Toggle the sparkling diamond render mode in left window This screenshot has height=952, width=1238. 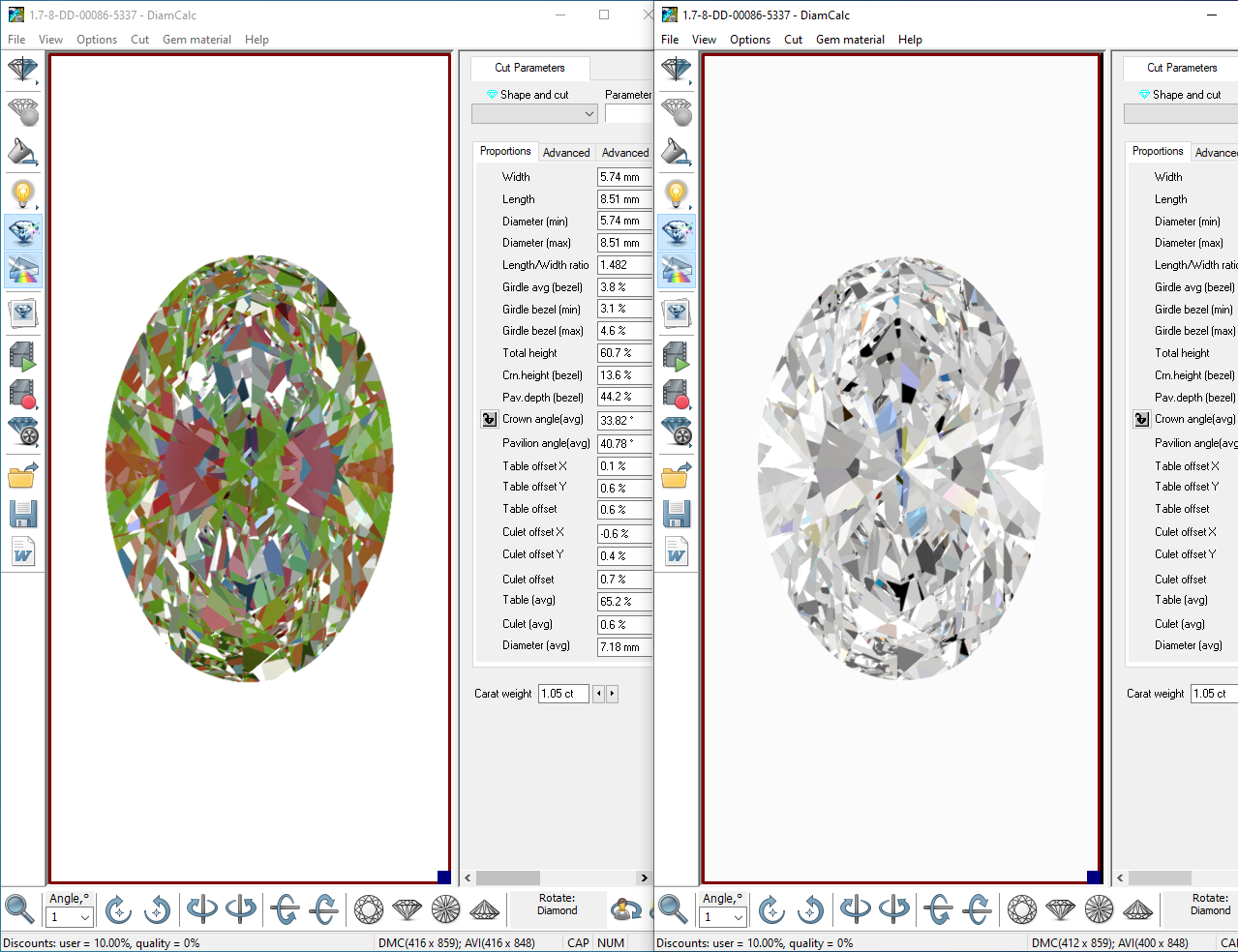pos(22,232)
